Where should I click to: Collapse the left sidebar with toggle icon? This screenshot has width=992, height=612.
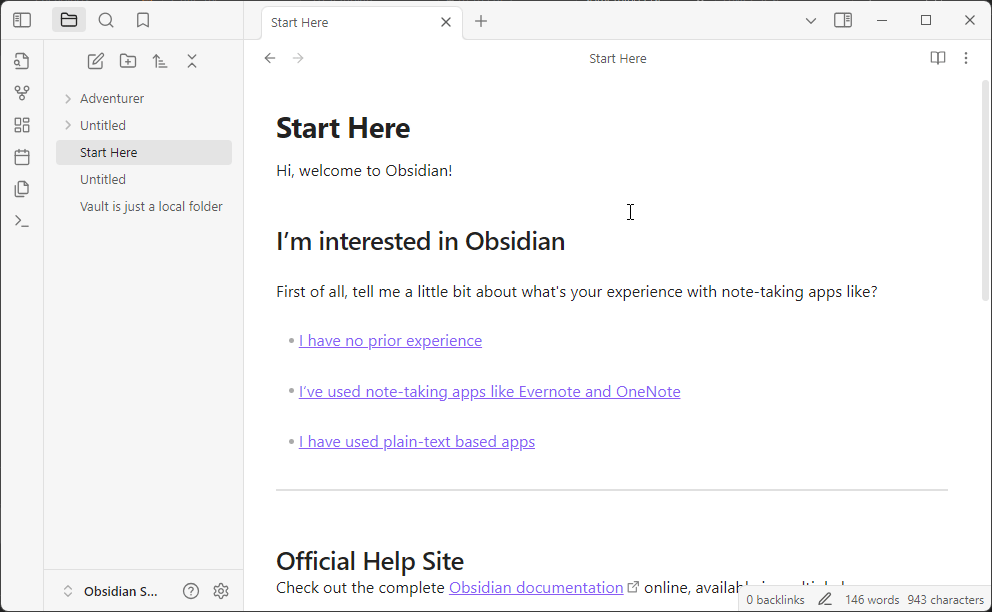pos(22,20)
